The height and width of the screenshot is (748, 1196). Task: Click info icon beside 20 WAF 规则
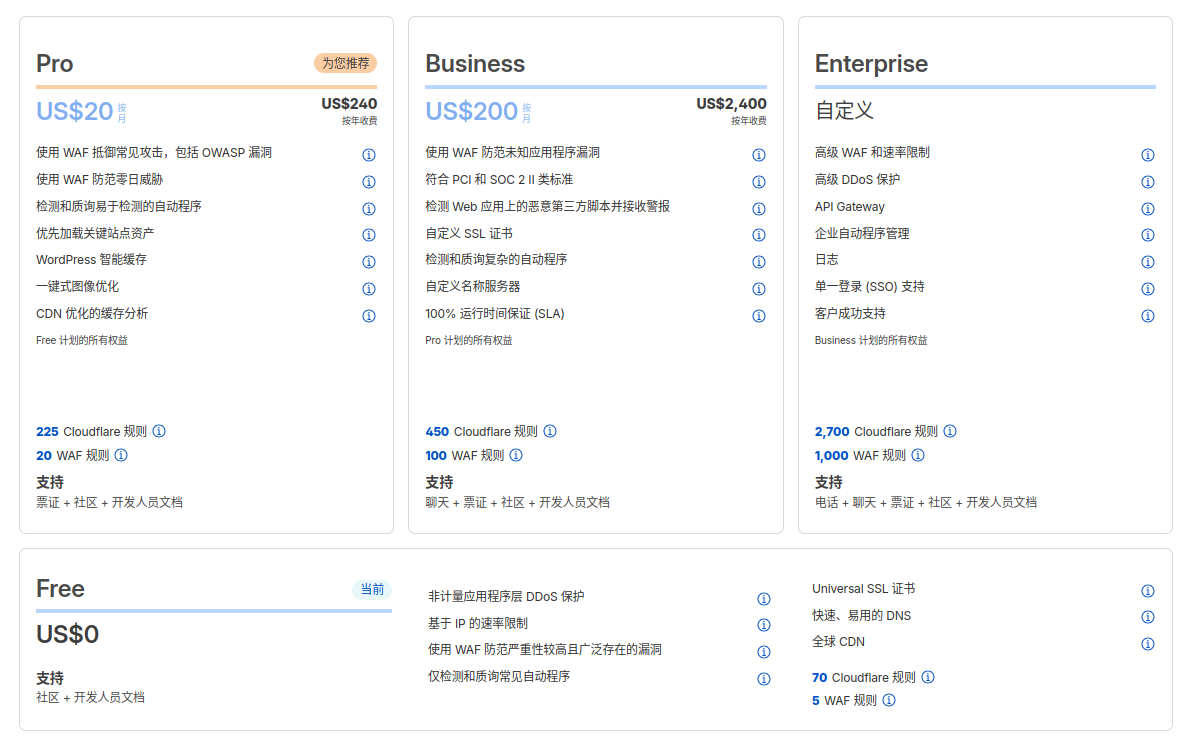point(121,455)
